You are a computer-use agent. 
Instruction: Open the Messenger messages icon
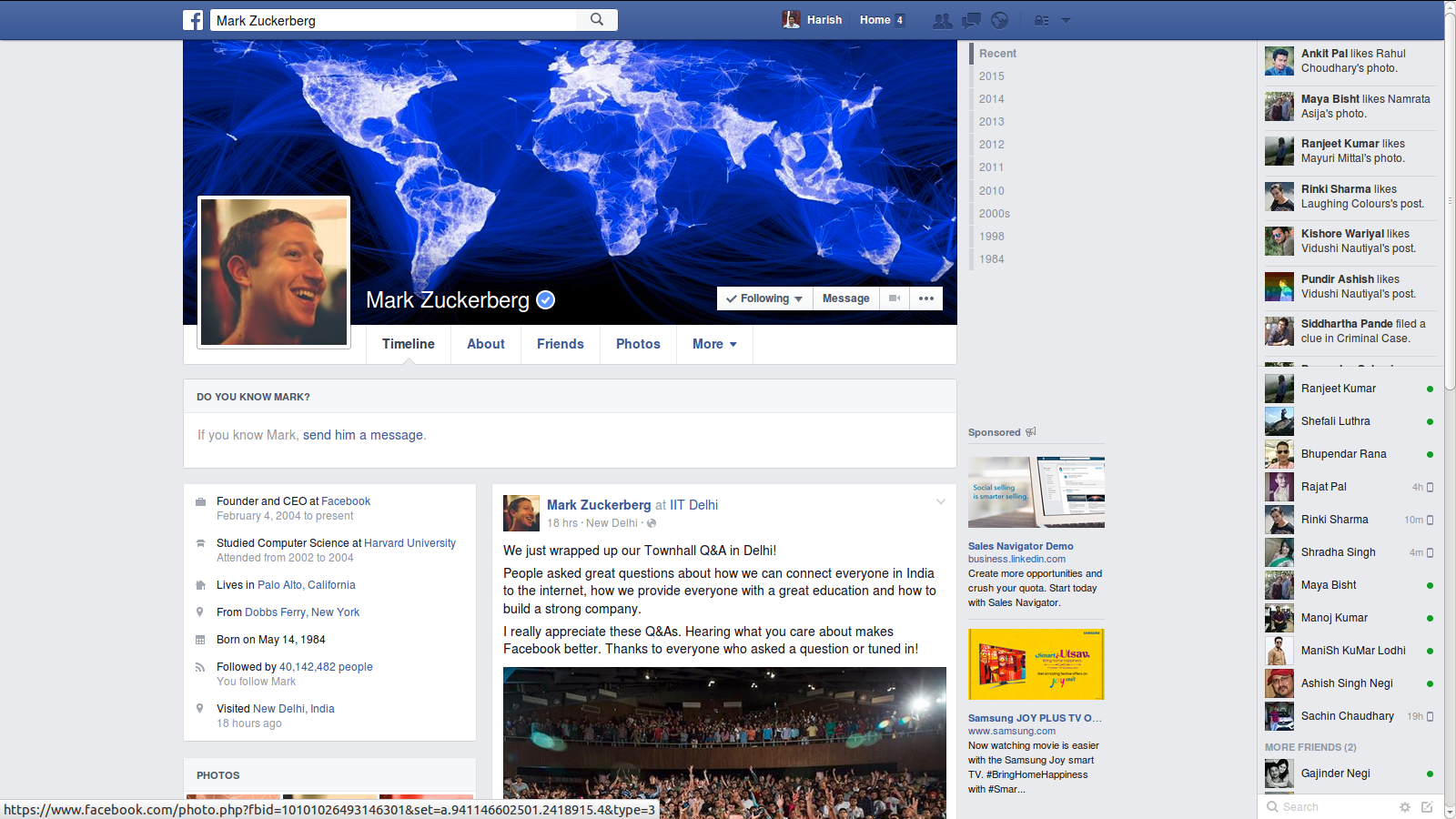[x=970, y=20]
